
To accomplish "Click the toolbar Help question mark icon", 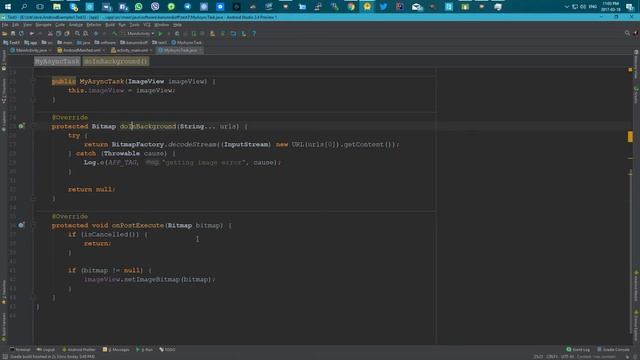I will click(254, 33).
